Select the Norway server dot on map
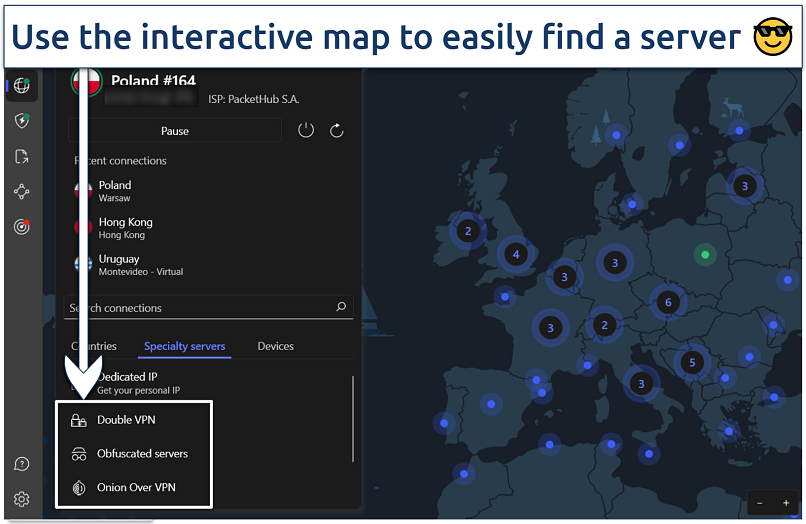806x524 pixels. (616, 135)
